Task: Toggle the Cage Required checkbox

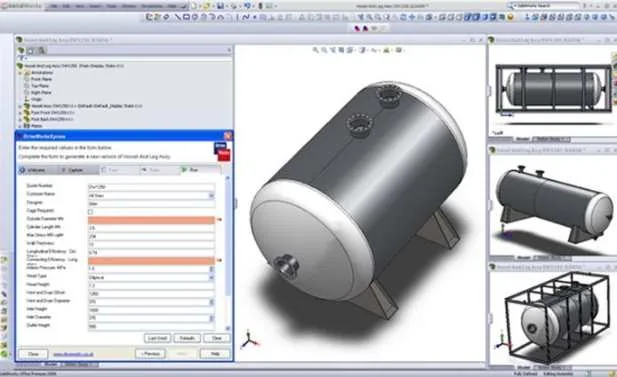Action: pos(91,212)
